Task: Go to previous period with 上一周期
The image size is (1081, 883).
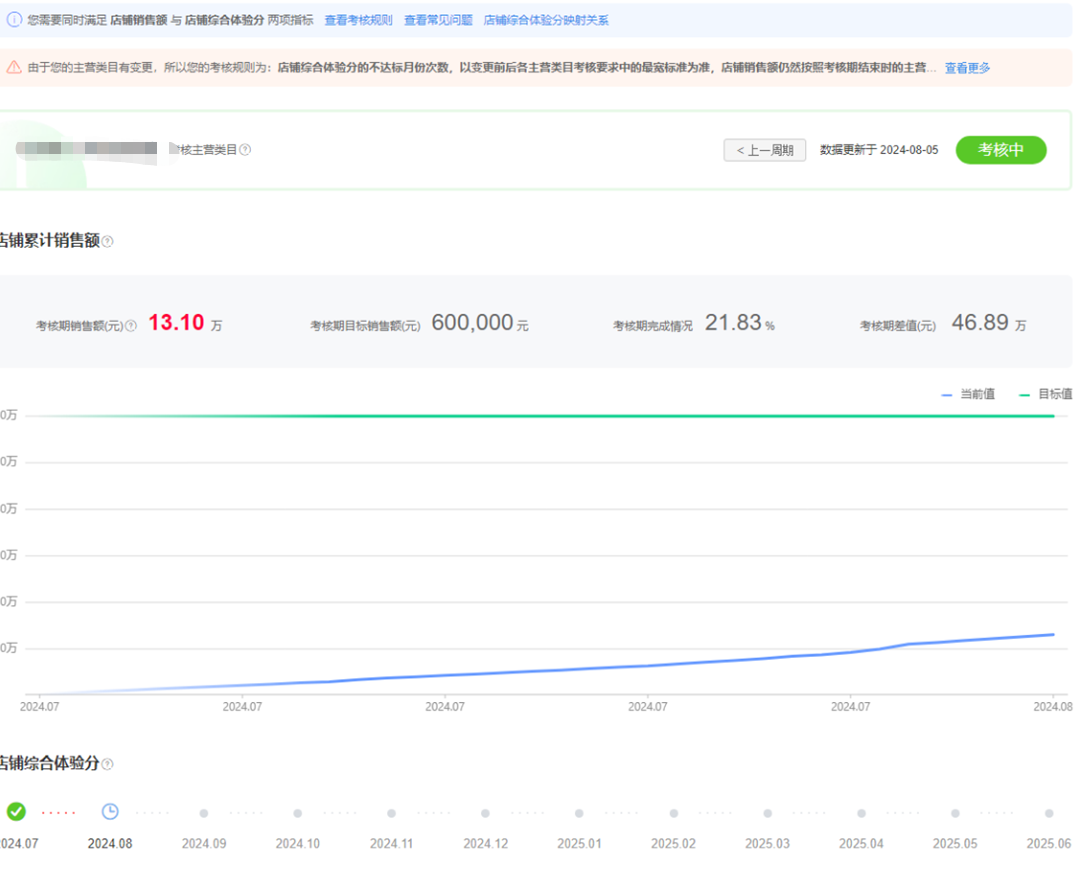Action: (764, 150)
